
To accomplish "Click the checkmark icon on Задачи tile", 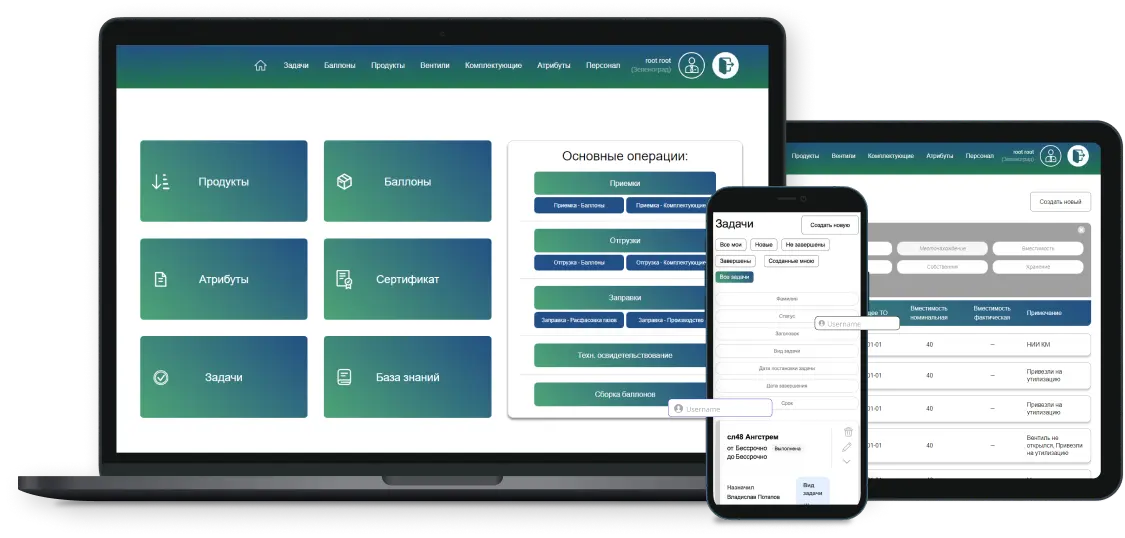I will coord(160,378).
